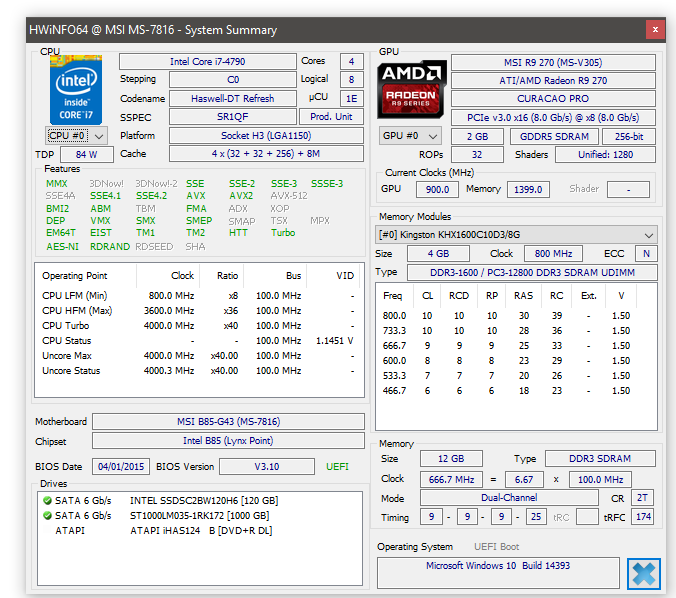Click the green UEFI label
Viewport: 676px width, 598px height.
(338, 467)
